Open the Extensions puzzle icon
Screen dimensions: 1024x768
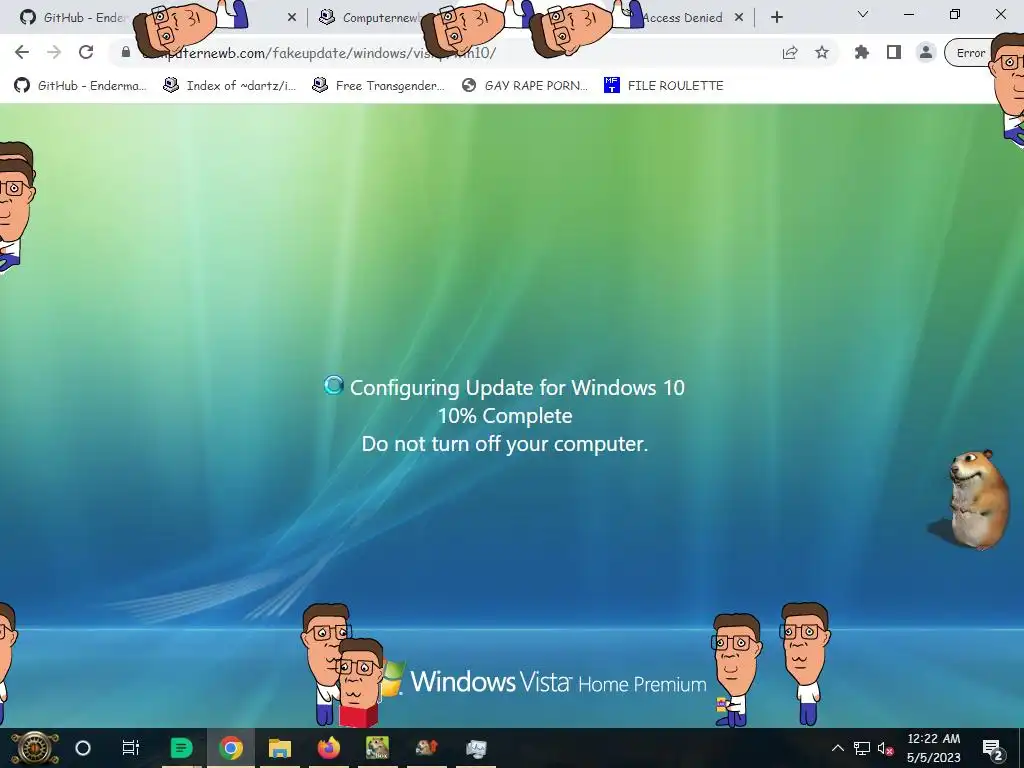tap(862, 52)
